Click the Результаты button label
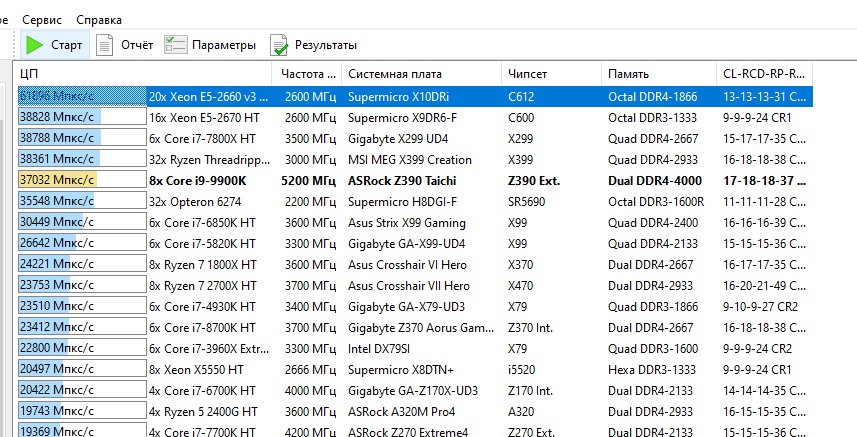 325,45
